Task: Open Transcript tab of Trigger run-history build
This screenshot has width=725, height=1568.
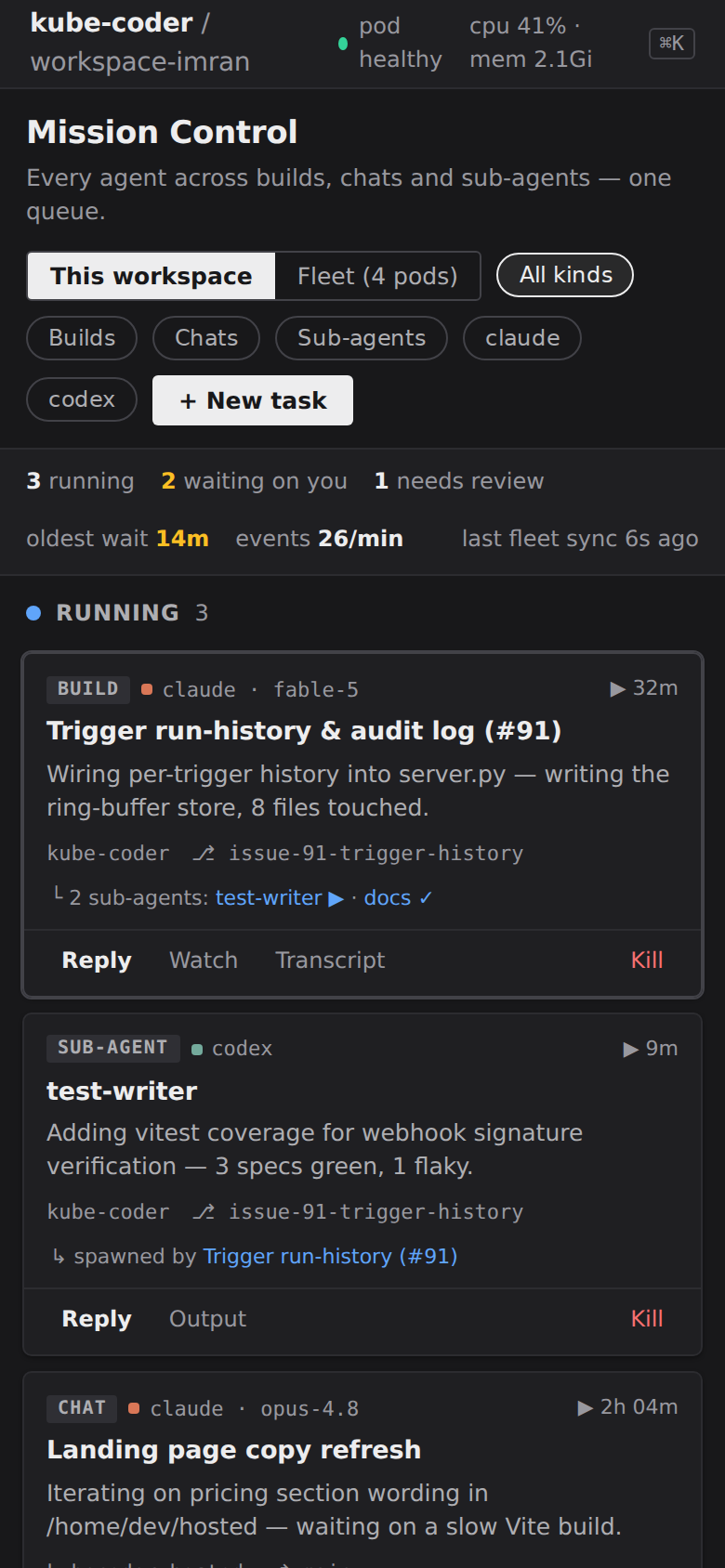Action: click(x=330, y=960)
